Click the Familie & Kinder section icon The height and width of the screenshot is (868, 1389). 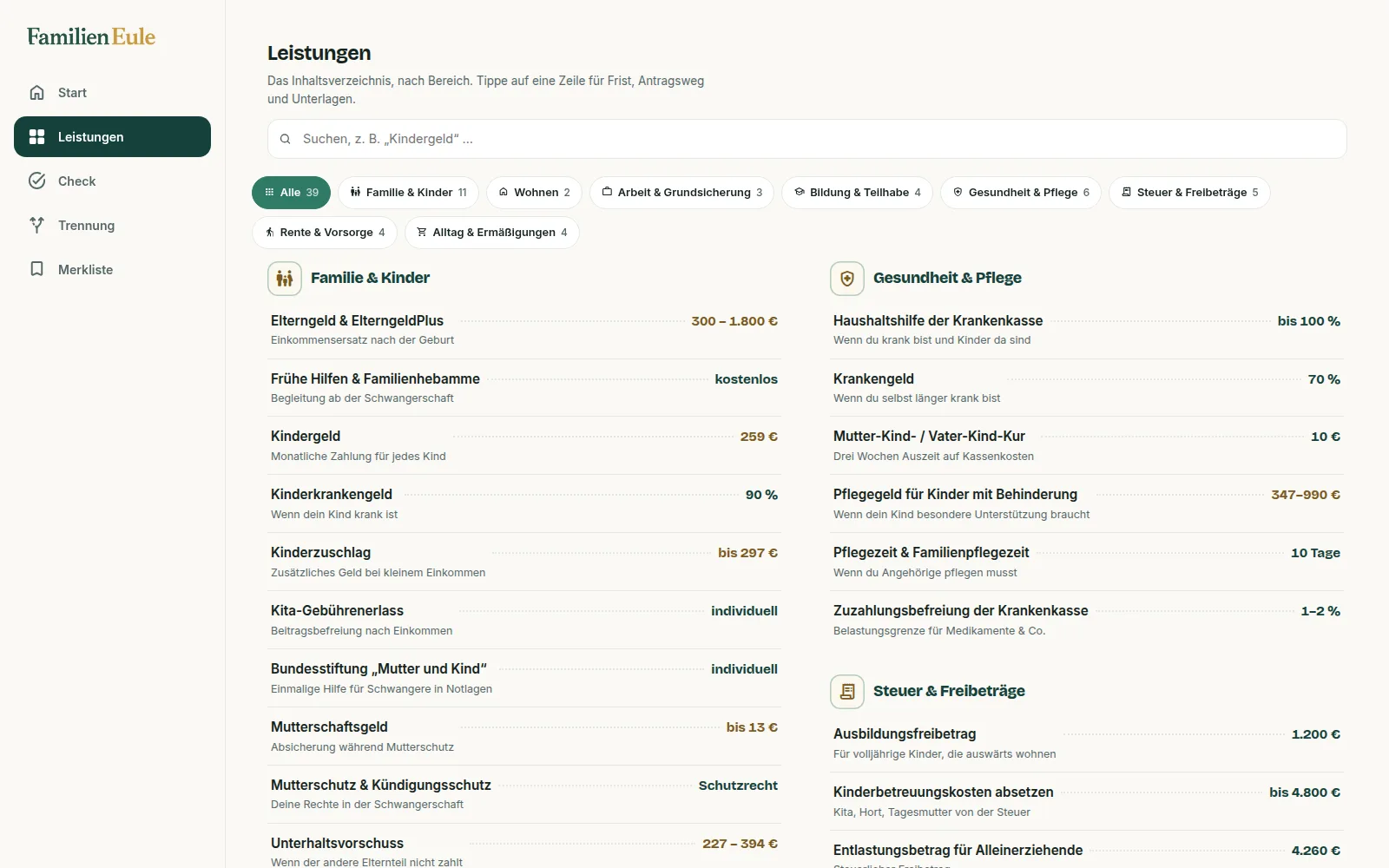point(285,279)
